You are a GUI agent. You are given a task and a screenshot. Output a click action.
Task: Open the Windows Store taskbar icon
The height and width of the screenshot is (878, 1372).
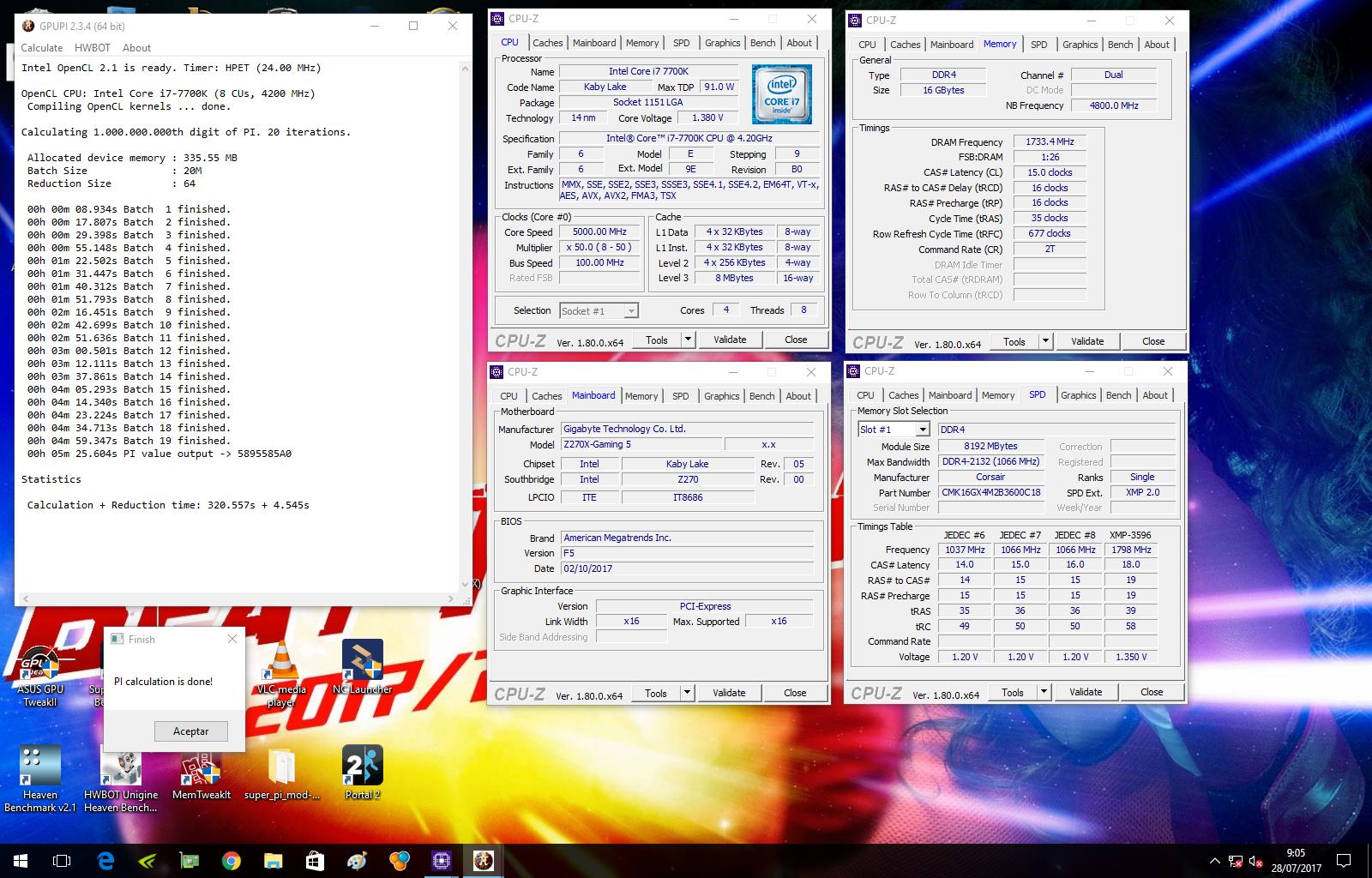[x=315, y=861]
